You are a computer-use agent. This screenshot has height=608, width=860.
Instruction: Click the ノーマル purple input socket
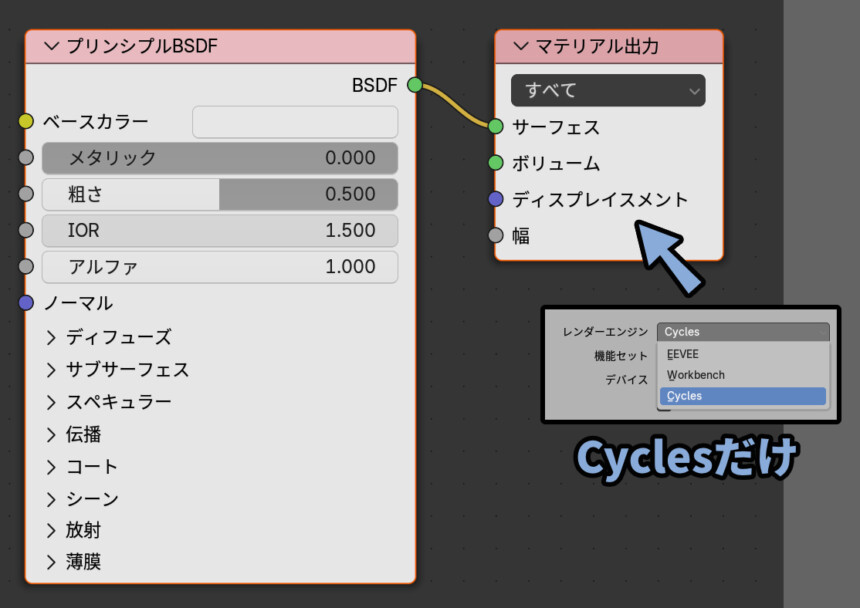click(x=26, y=303)
